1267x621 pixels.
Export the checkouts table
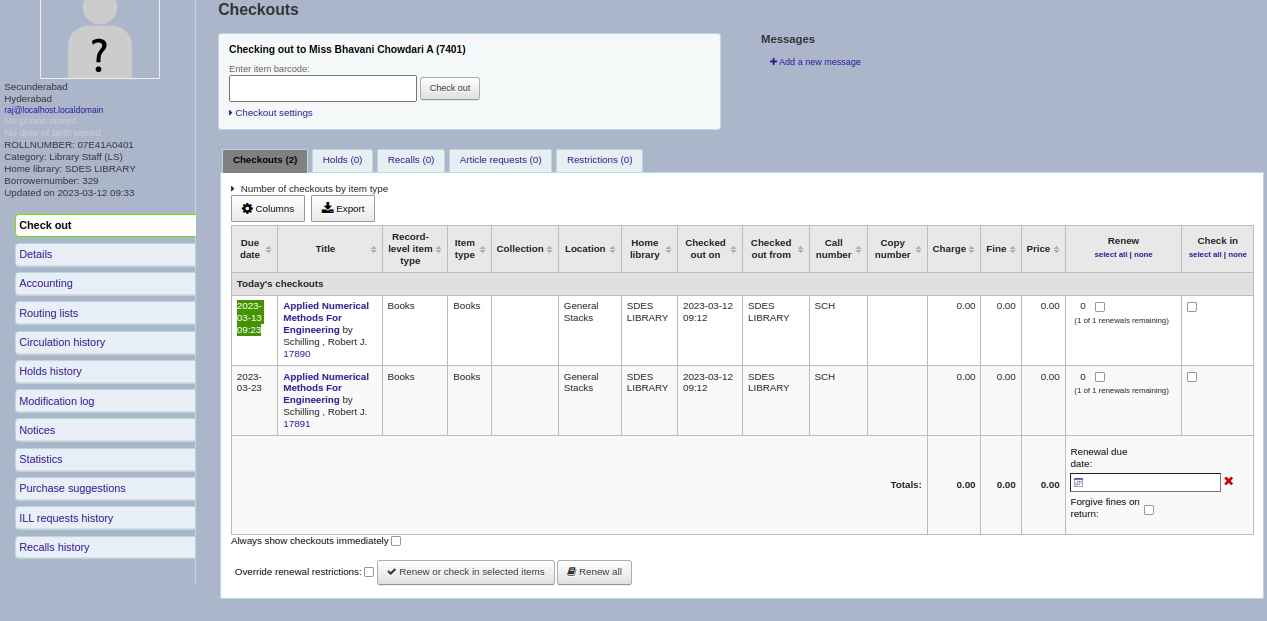point(343,209)
